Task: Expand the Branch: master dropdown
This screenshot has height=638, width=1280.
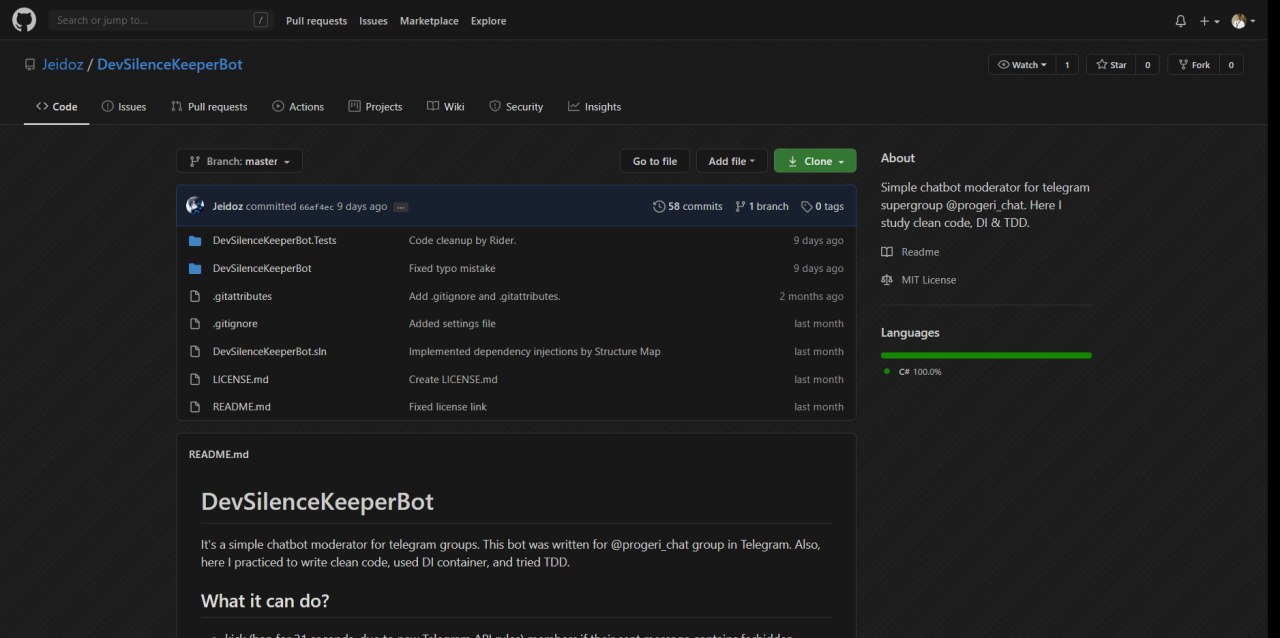Action: [239, 161]
